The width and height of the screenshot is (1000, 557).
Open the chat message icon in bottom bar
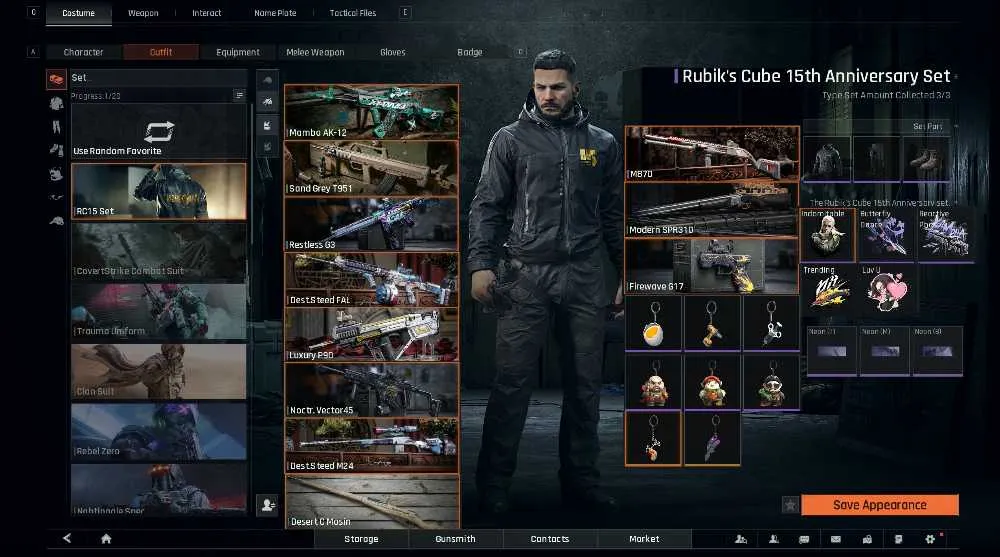point(804,539)
